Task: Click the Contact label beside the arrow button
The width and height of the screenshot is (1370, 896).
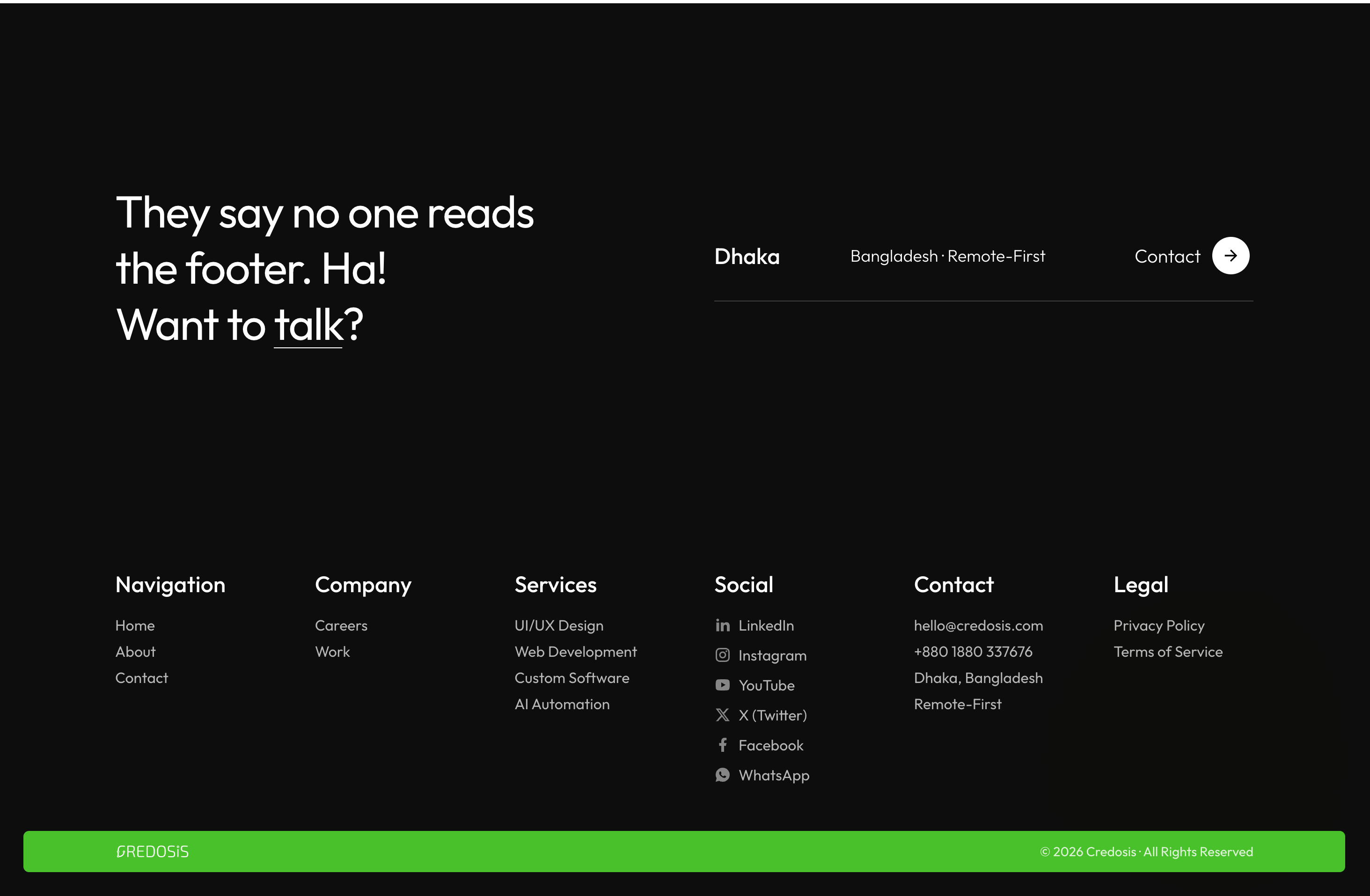Action: 1167,256
